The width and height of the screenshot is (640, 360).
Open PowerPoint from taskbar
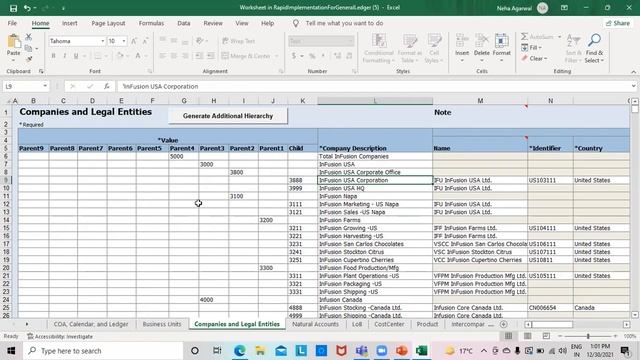[402, 351]
